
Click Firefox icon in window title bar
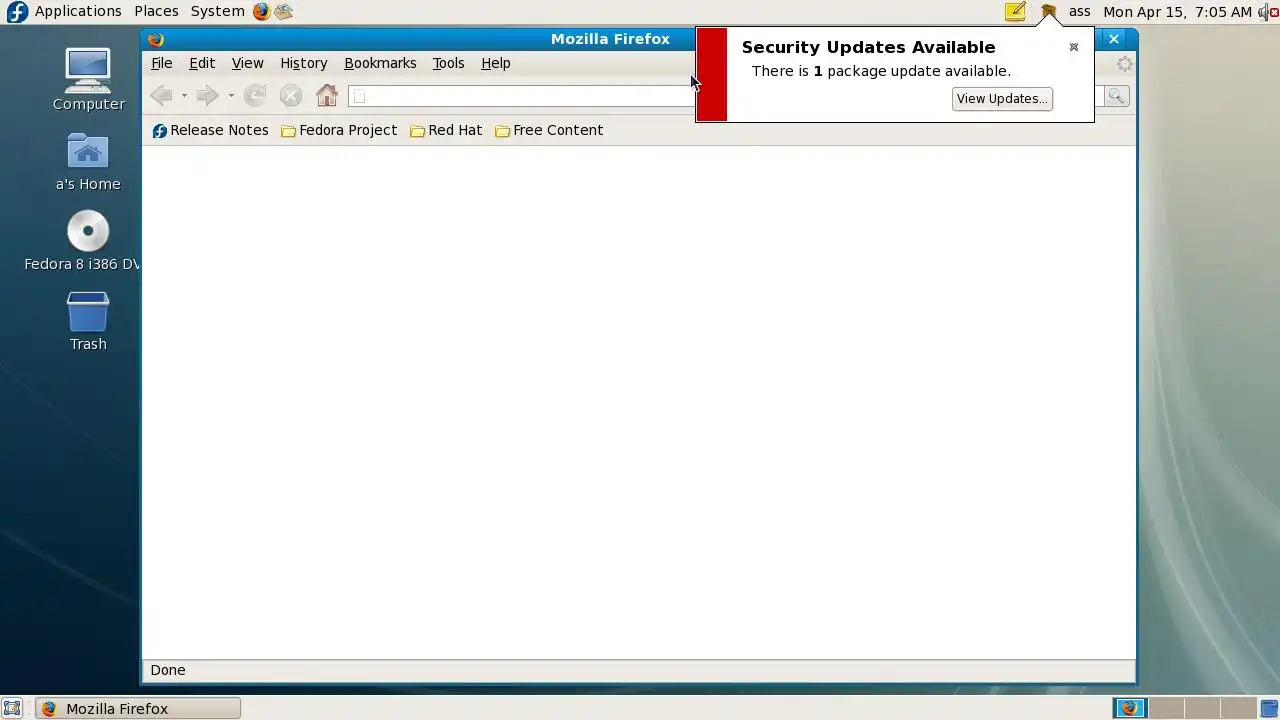pyautogui.click(x=155, y=39)
